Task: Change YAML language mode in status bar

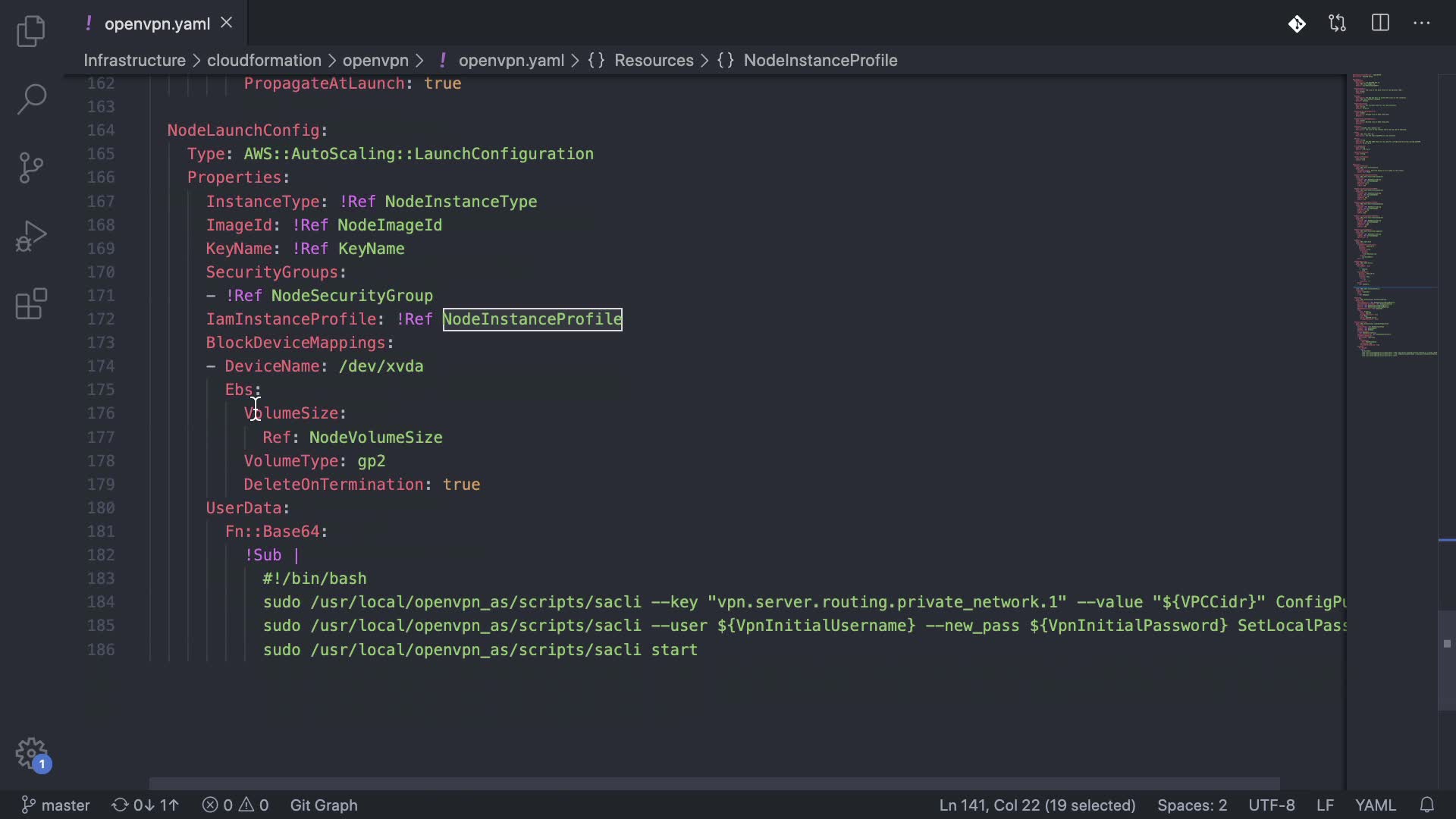Action: (1375, 805)
